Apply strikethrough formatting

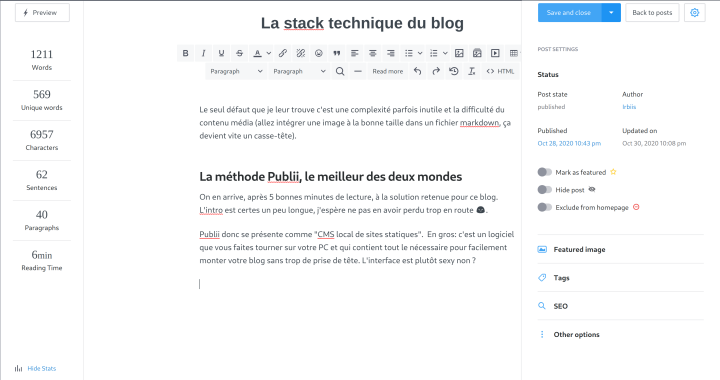coord(239,53)
